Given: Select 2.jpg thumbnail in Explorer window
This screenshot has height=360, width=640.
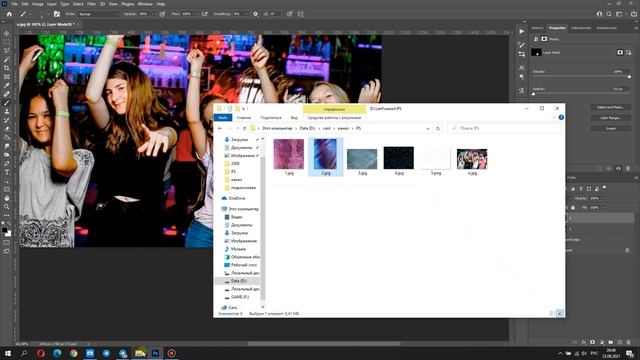Looking at the screenshot, I should (325, 157).
